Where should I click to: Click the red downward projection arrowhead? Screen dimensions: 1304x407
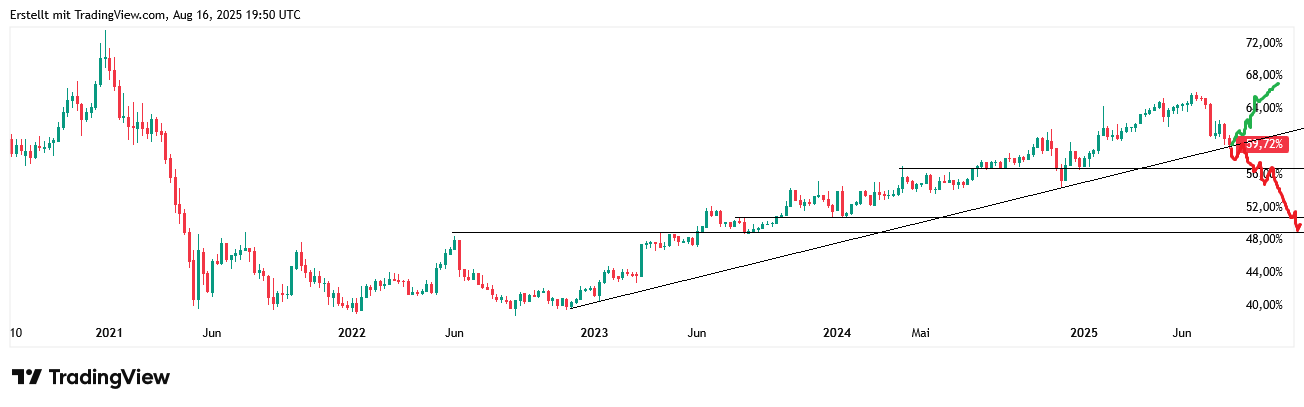point(1298,227)
